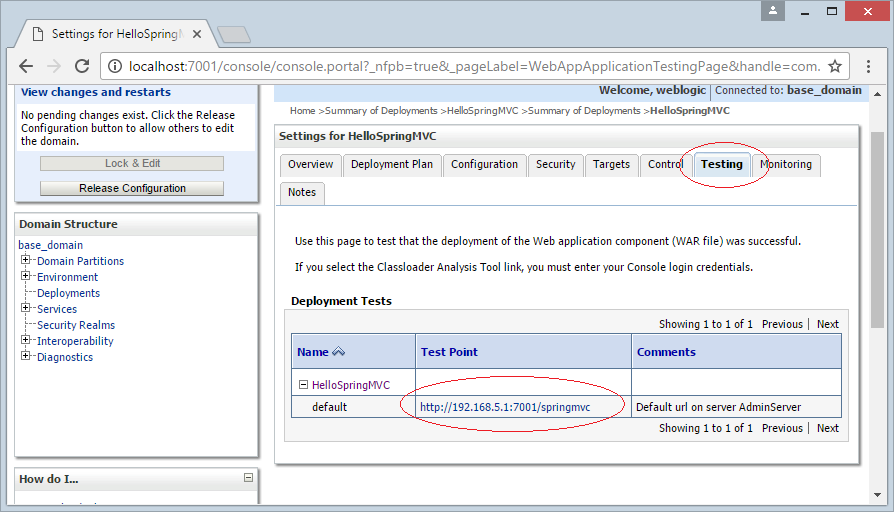Viewport: 894px width, 512px height.
Task: Open Domain Partitions link
Action: (80, 261)
